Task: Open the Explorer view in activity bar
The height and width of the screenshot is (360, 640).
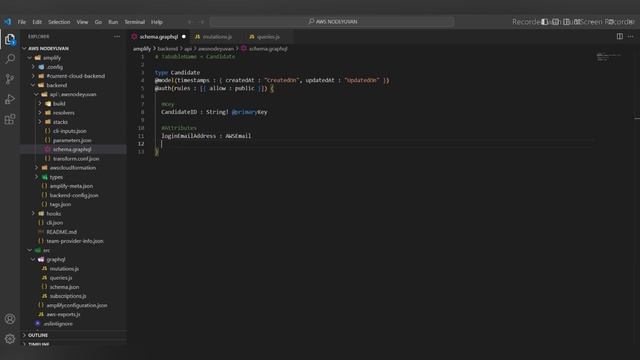Action: point(10,40)
